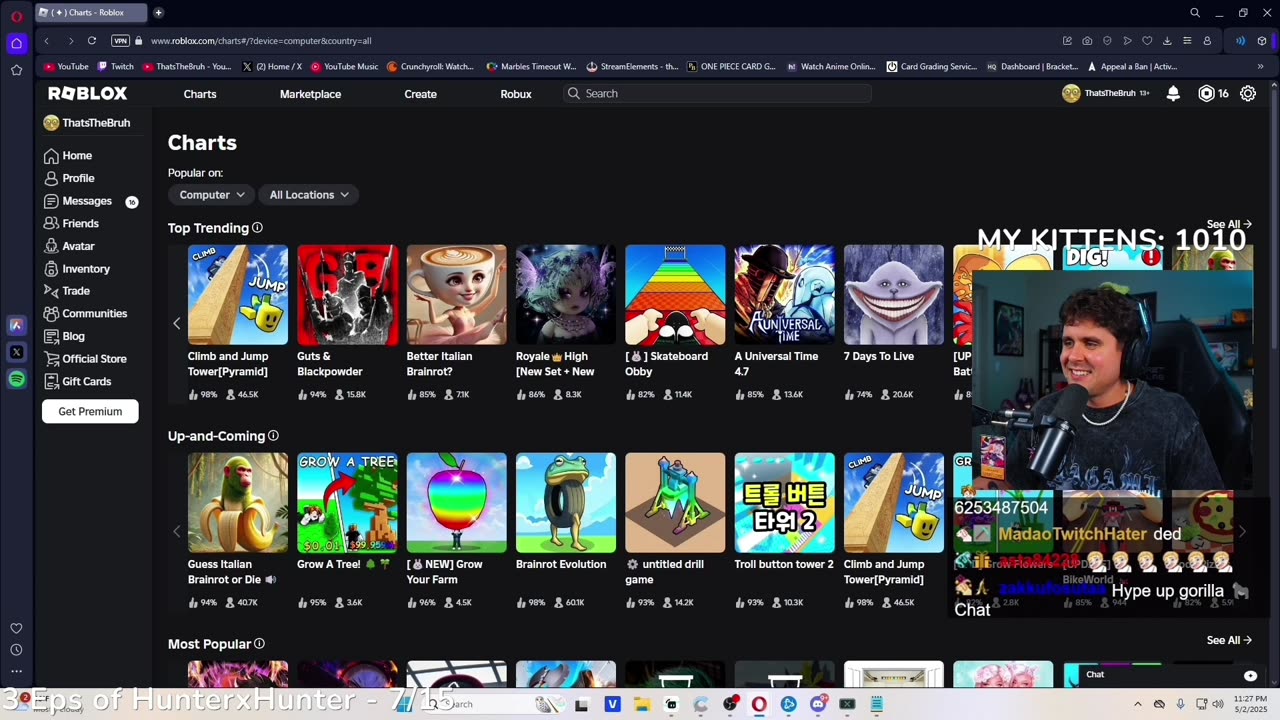Select the Charts - Roblox browser tab
Screen dimensions: 1280x720
pyautogui.click(x=90, y=13)
